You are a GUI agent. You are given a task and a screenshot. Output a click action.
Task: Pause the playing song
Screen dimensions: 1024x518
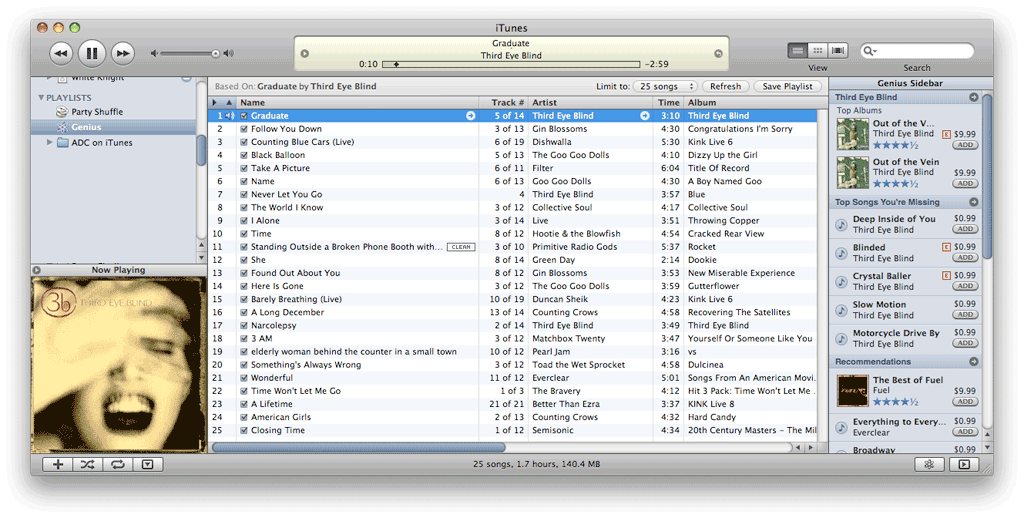pyautogui.click(x=92, y=54)
